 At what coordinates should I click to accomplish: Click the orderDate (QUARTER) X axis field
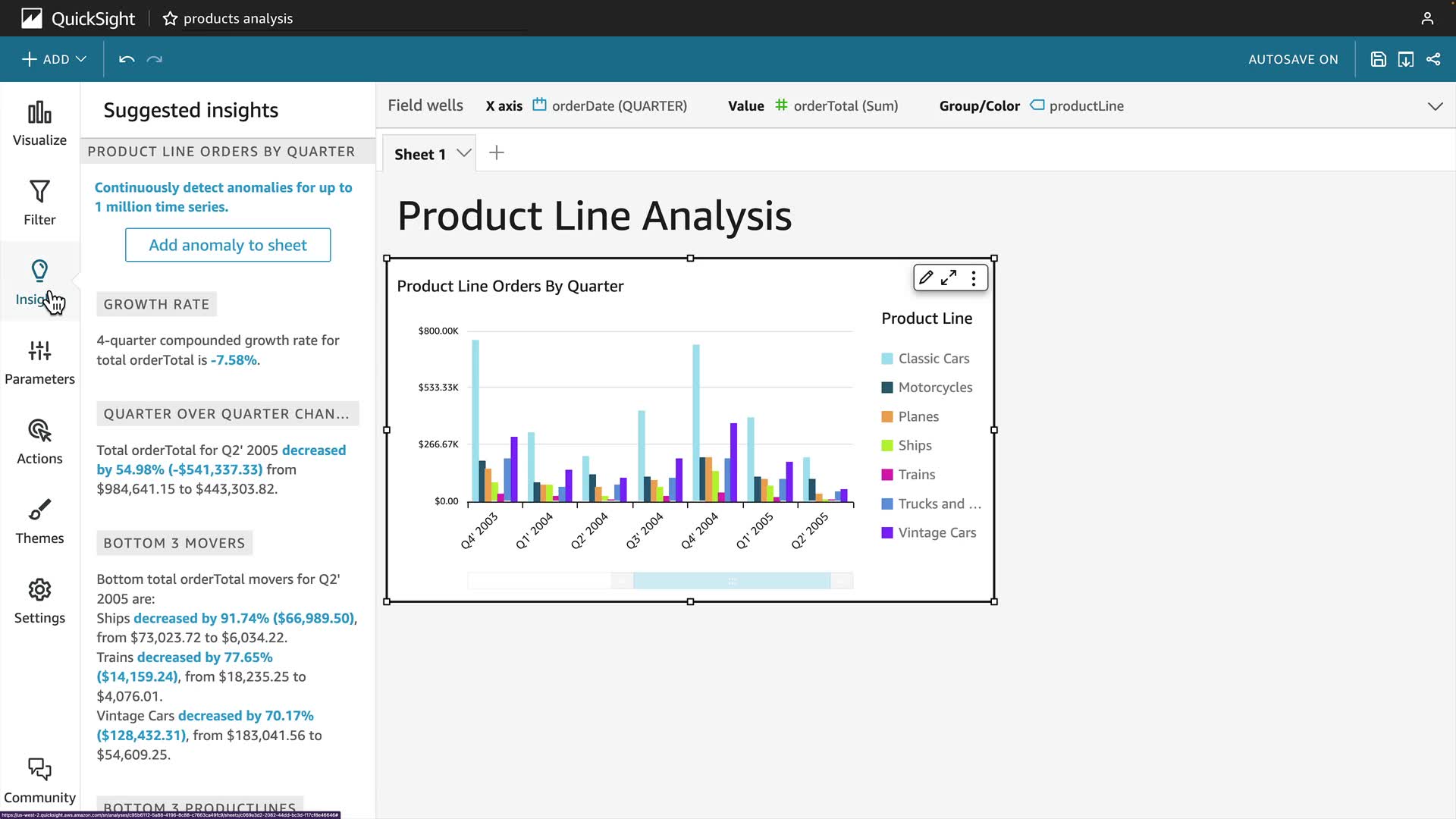(619, 106)
